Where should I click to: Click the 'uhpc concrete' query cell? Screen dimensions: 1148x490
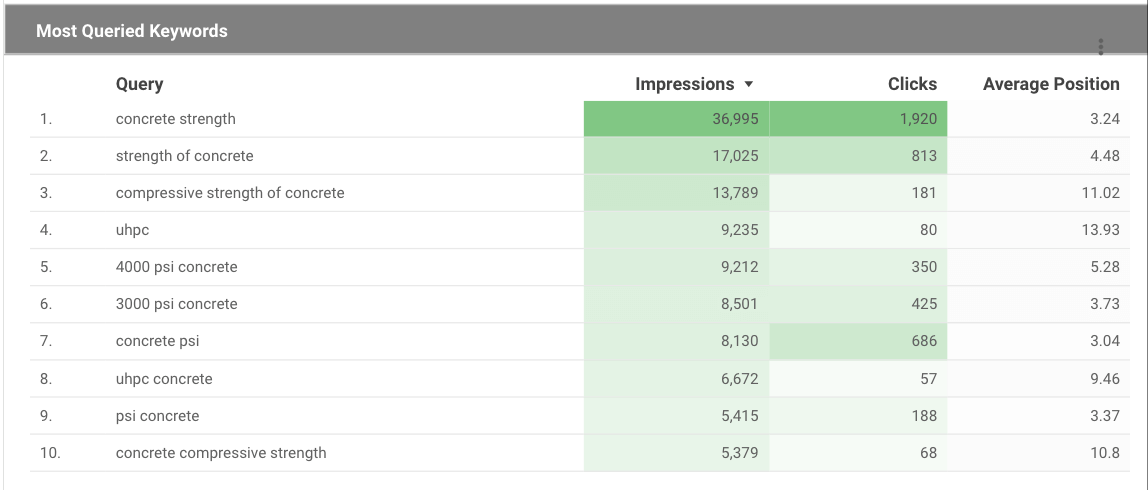[164, 379]
